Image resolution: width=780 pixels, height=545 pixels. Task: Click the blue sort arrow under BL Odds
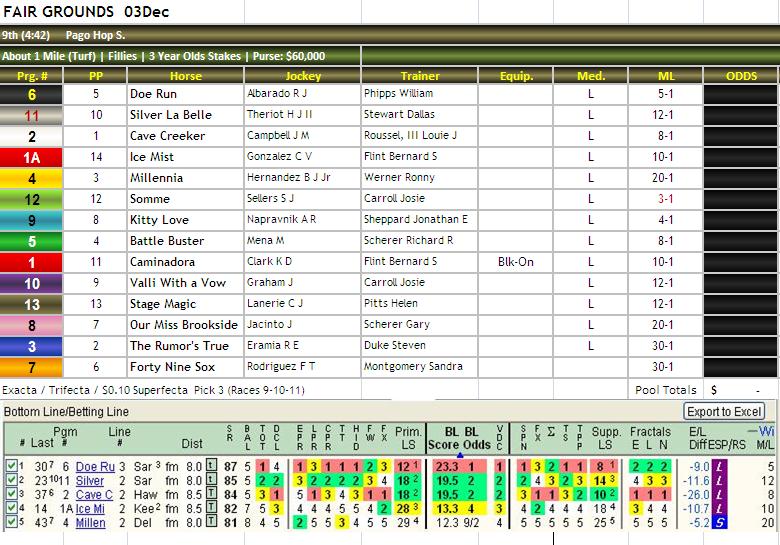[x=460, y=455]
